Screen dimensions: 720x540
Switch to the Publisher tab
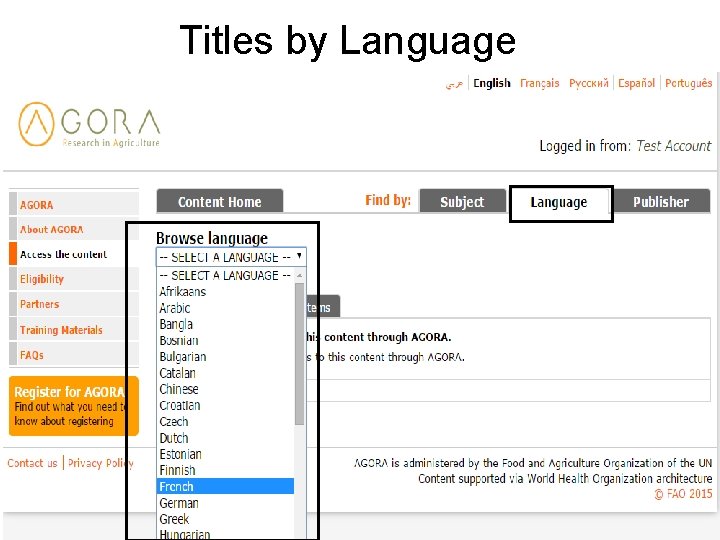[661, 201]
